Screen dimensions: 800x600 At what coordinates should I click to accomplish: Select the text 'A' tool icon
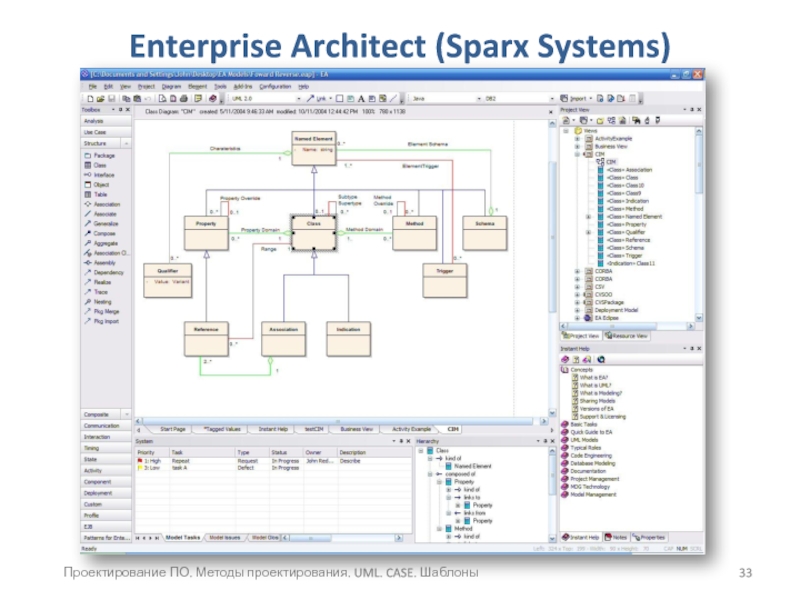click(x=361, y=98)
